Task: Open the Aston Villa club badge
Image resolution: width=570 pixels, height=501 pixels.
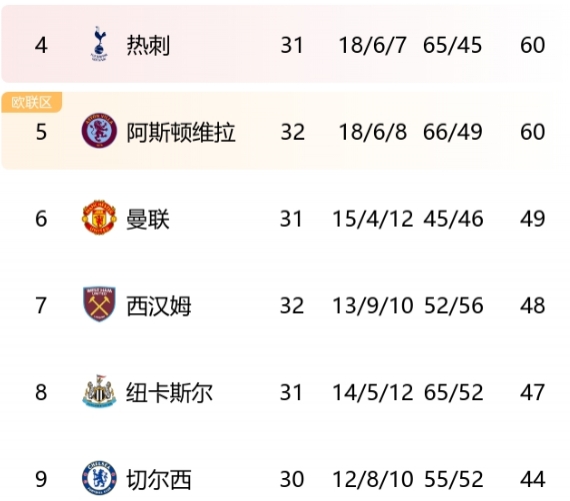Action: [x=99, y=131]
